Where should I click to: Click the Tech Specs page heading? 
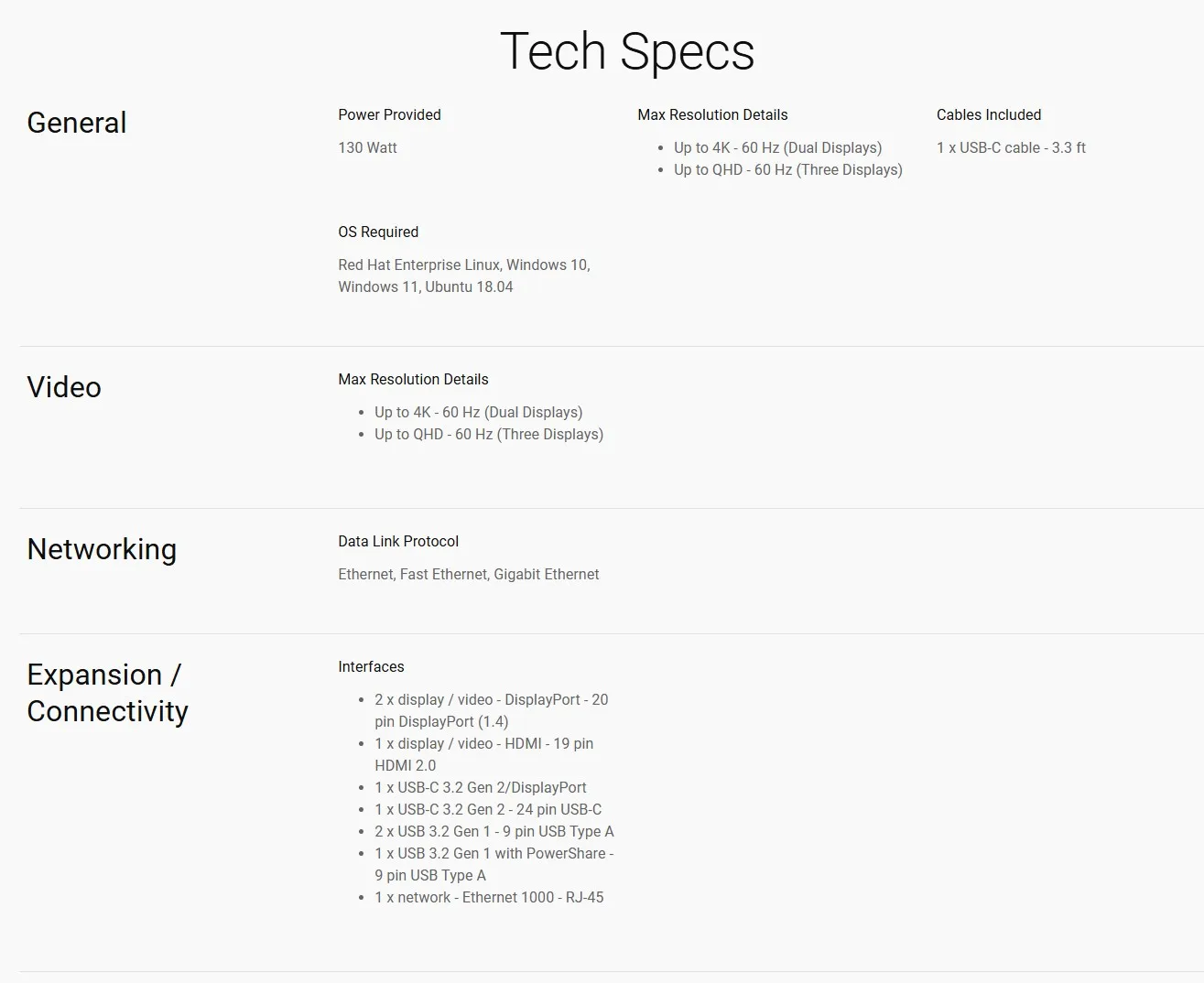tap(626, 51)
